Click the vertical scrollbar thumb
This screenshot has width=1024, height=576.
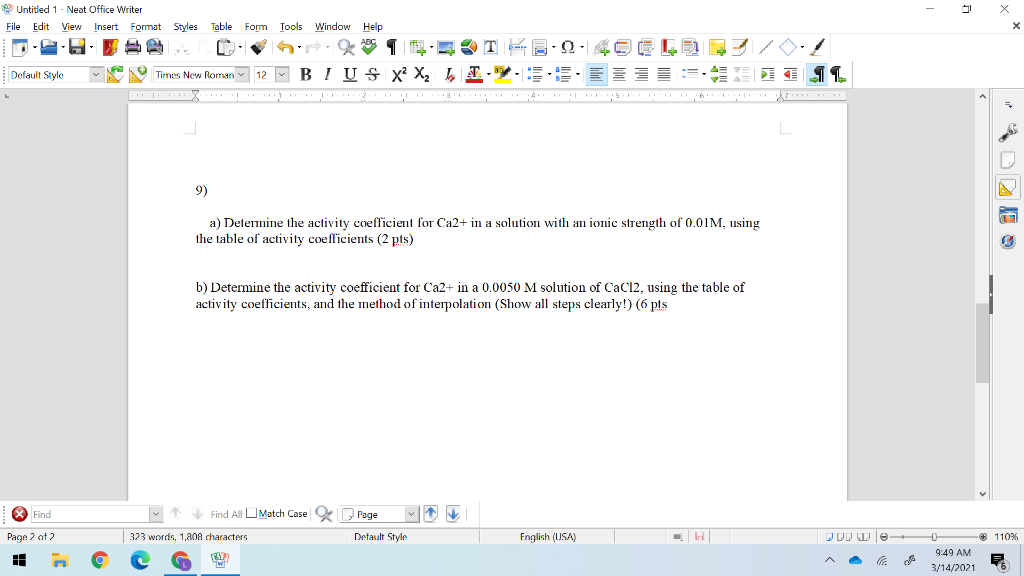coord(982,344)
